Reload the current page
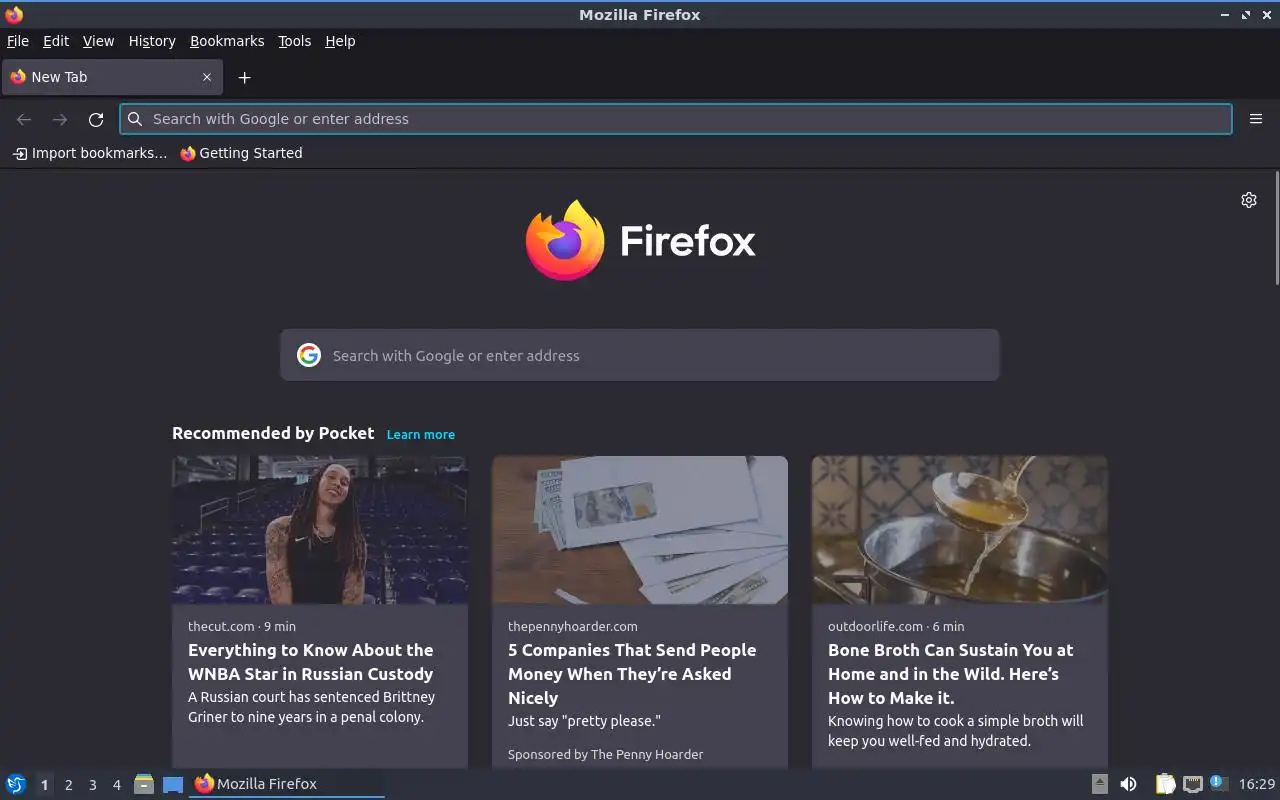1280x800 pixels. [96, 119]
